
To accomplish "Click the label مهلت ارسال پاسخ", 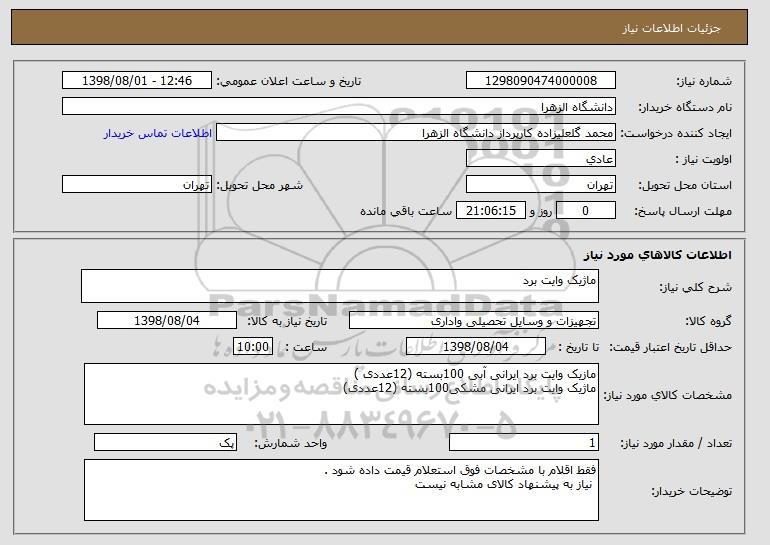I will coord(683,212).
